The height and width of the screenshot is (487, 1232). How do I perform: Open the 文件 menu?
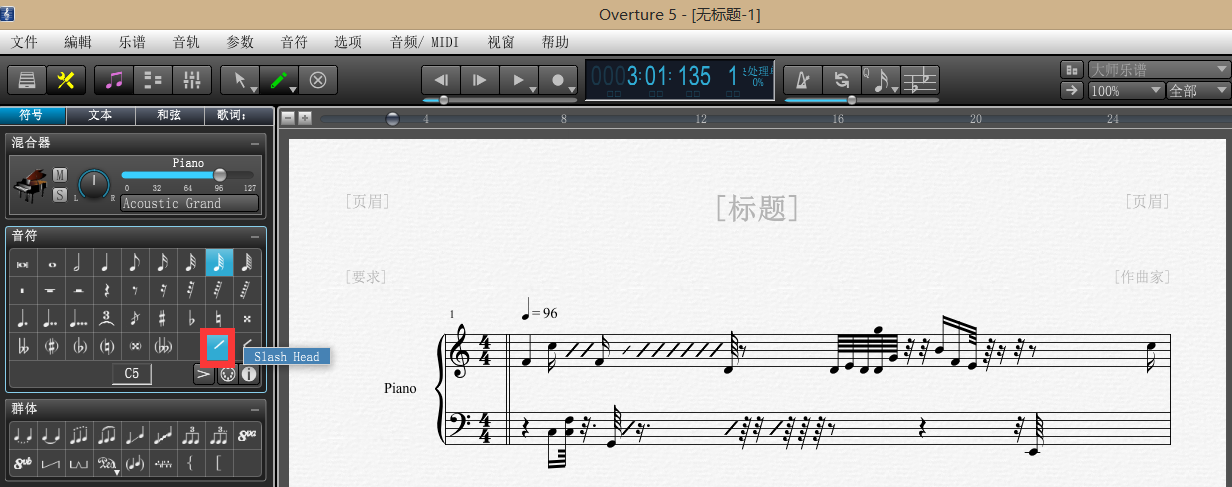(x=24, y=42)
